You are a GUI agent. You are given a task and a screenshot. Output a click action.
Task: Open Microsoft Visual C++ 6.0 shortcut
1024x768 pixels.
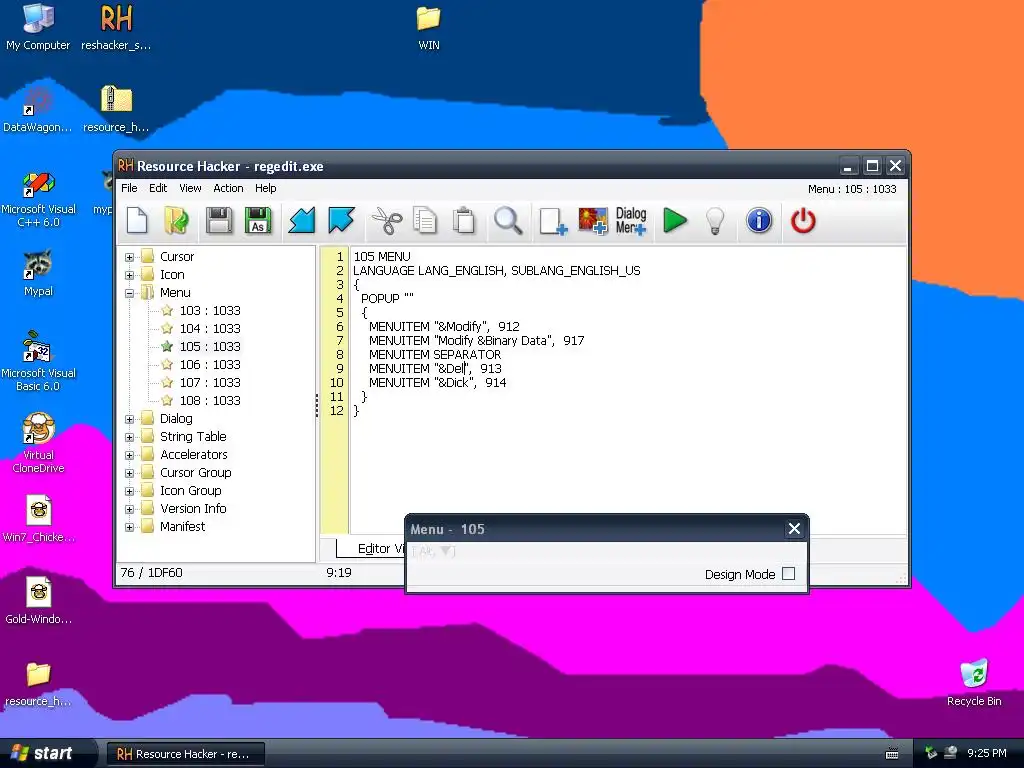(38, 199)
